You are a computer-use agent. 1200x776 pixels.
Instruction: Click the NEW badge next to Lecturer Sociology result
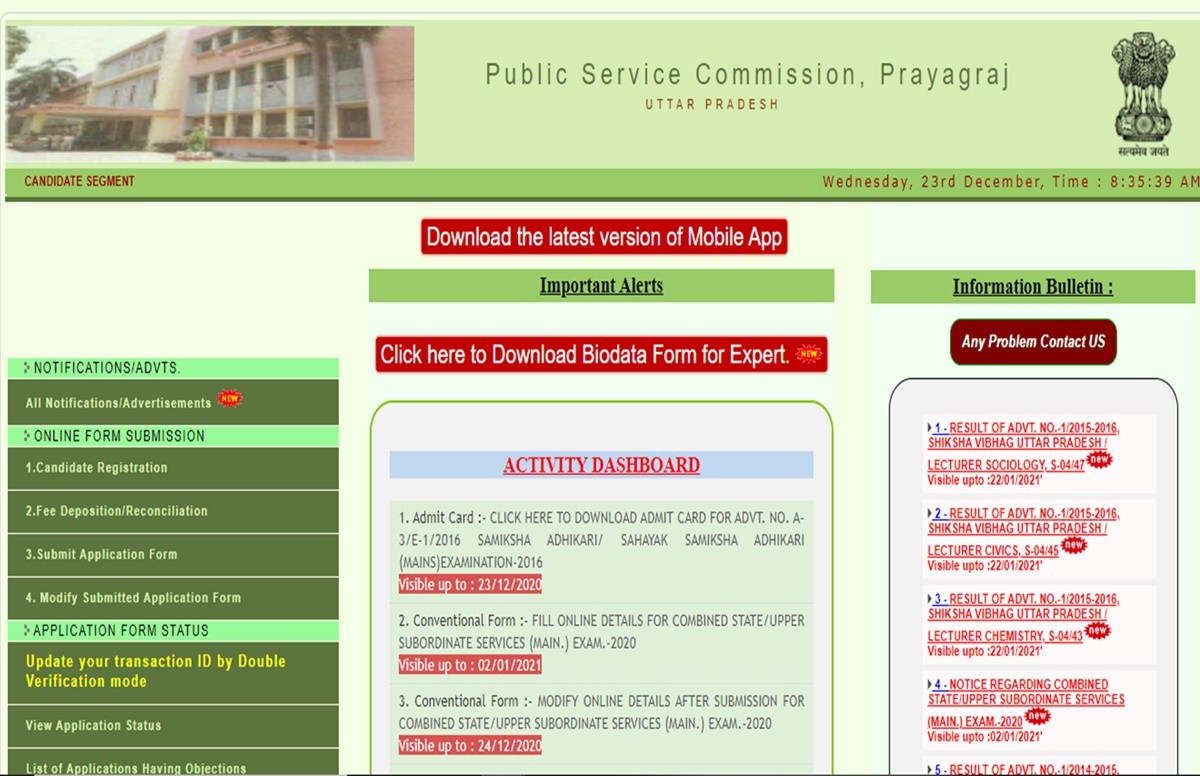tap(1099, 460)
